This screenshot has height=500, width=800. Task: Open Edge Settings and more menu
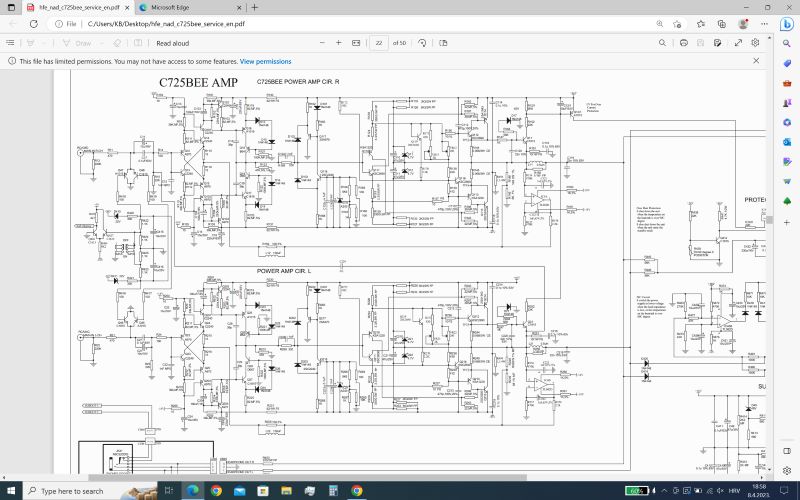(x=764, y=23)
